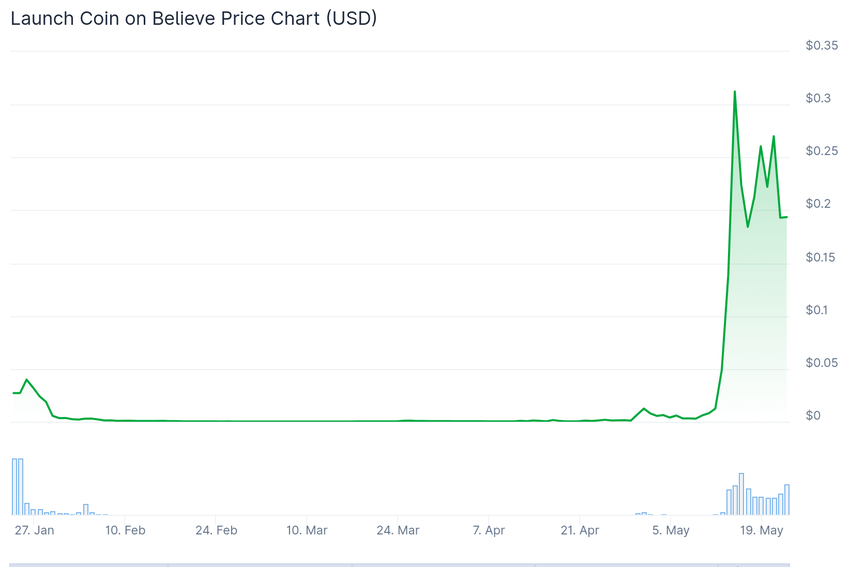The height and width of the screenshot is (567, 850).
Task: Select the 10. Mar date label
Action: coord(306,530)
